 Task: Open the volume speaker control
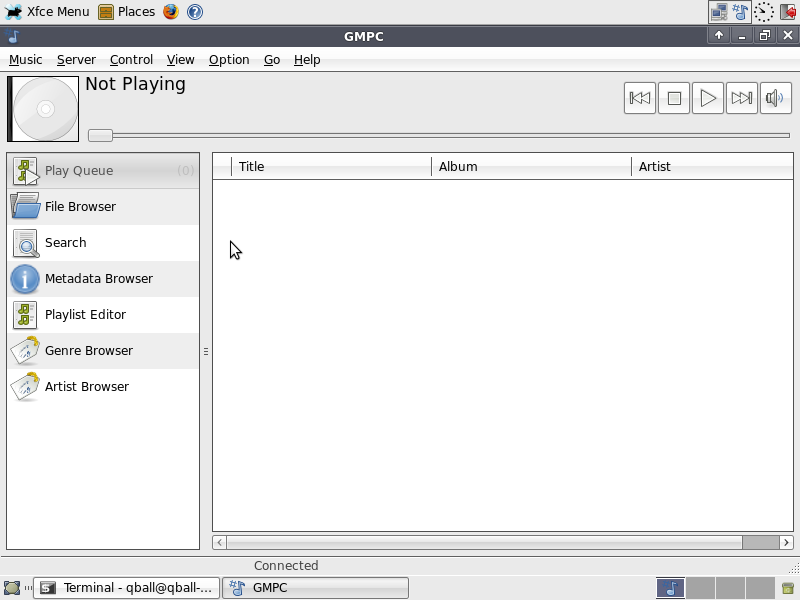click(776, 98)
